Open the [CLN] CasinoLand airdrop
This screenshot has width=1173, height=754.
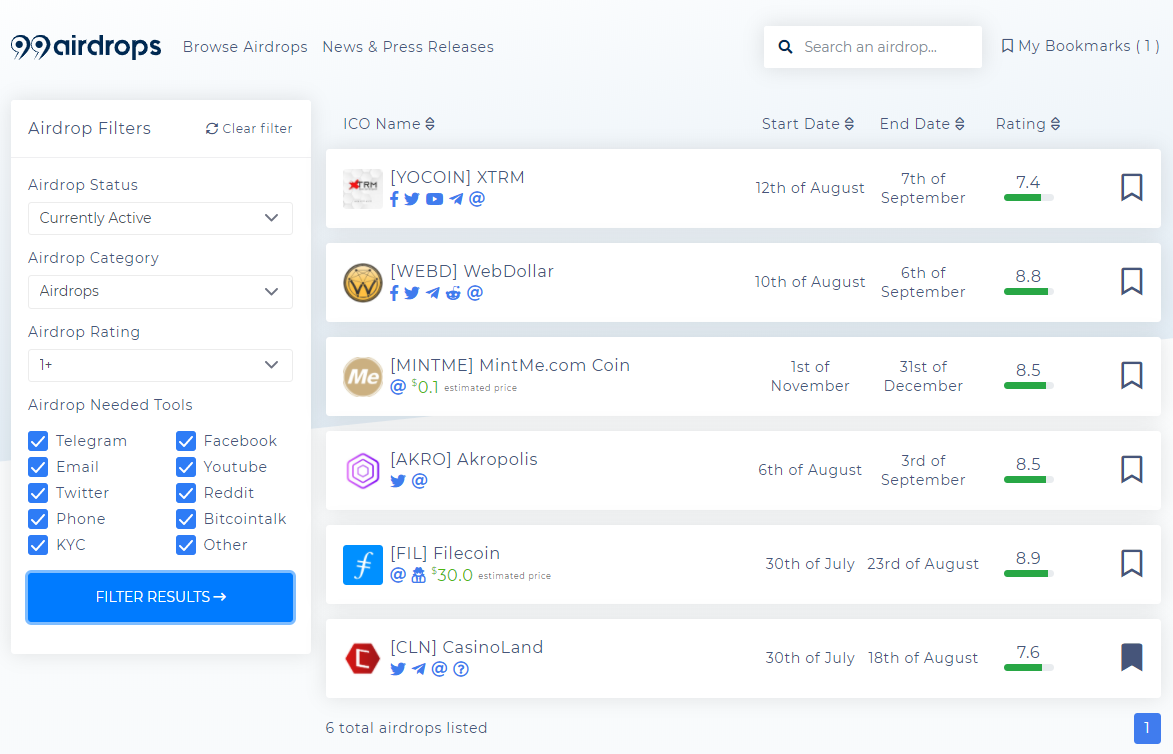coord(467,648)
